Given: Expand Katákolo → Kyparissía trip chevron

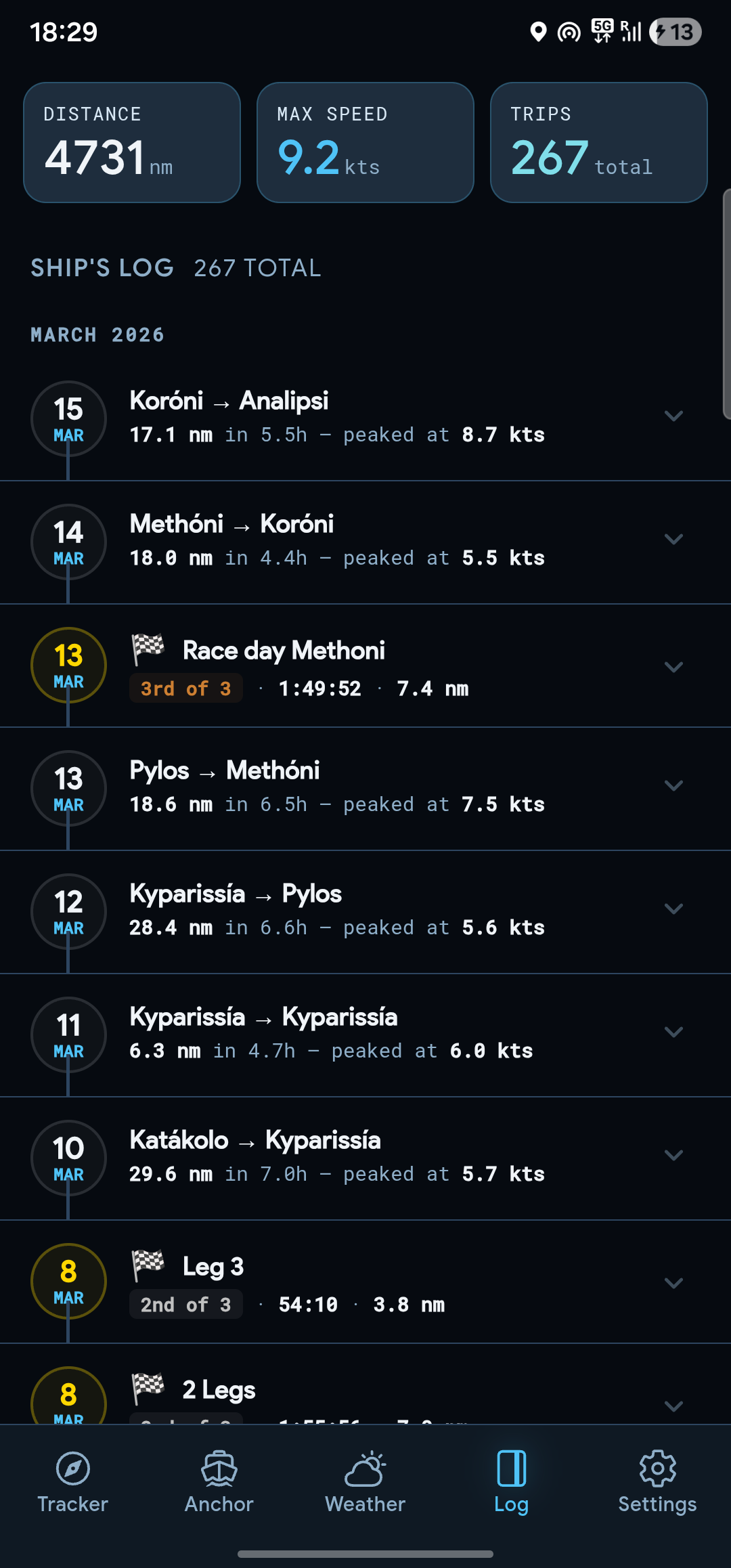Looking at the screenshot, I should click(x=673, y=1156).
